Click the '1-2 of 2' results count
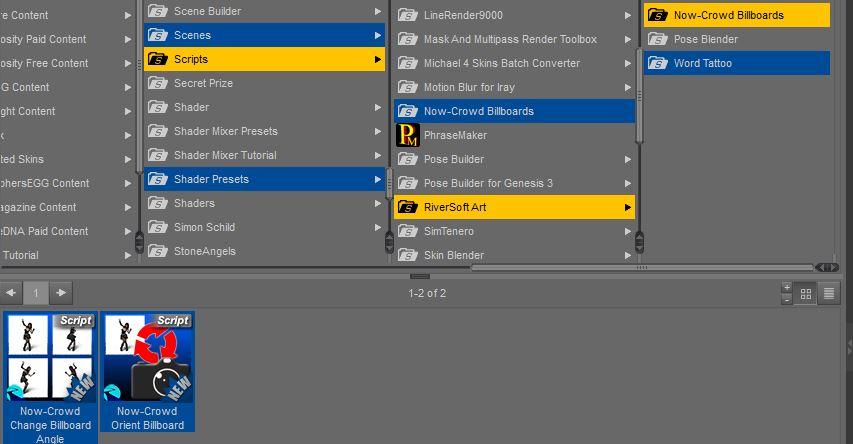The height and width of the screenshot is (444, 853). point(427,293)
